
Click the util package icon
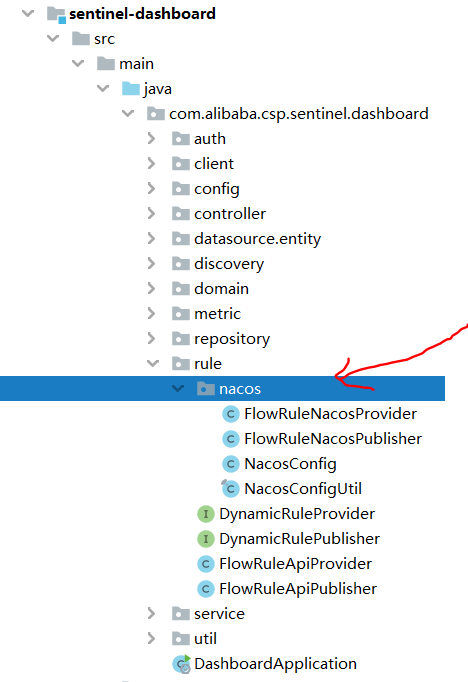tap(181, 639)
